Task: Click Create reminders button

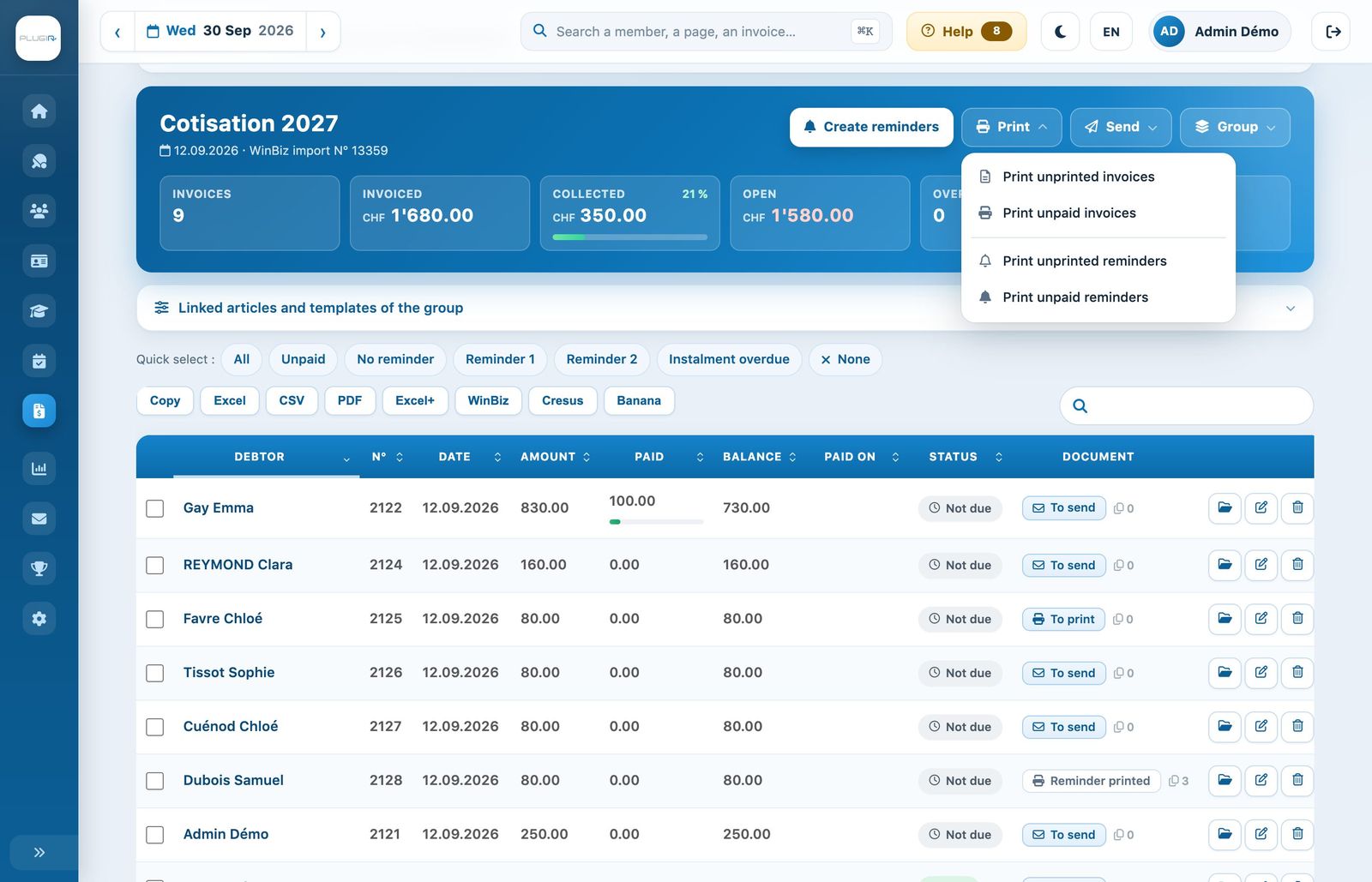Action: (871, 127)
